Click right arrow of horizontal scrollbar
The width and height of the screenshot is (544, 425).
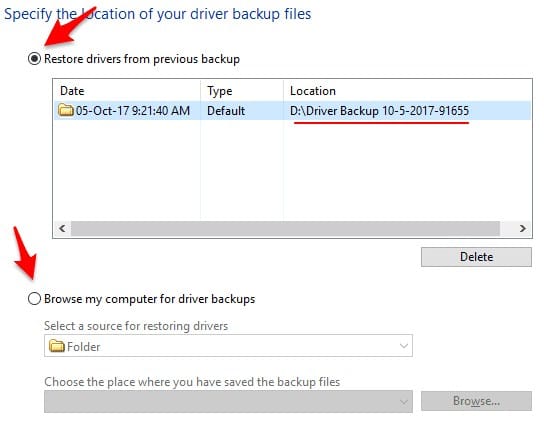522,228
